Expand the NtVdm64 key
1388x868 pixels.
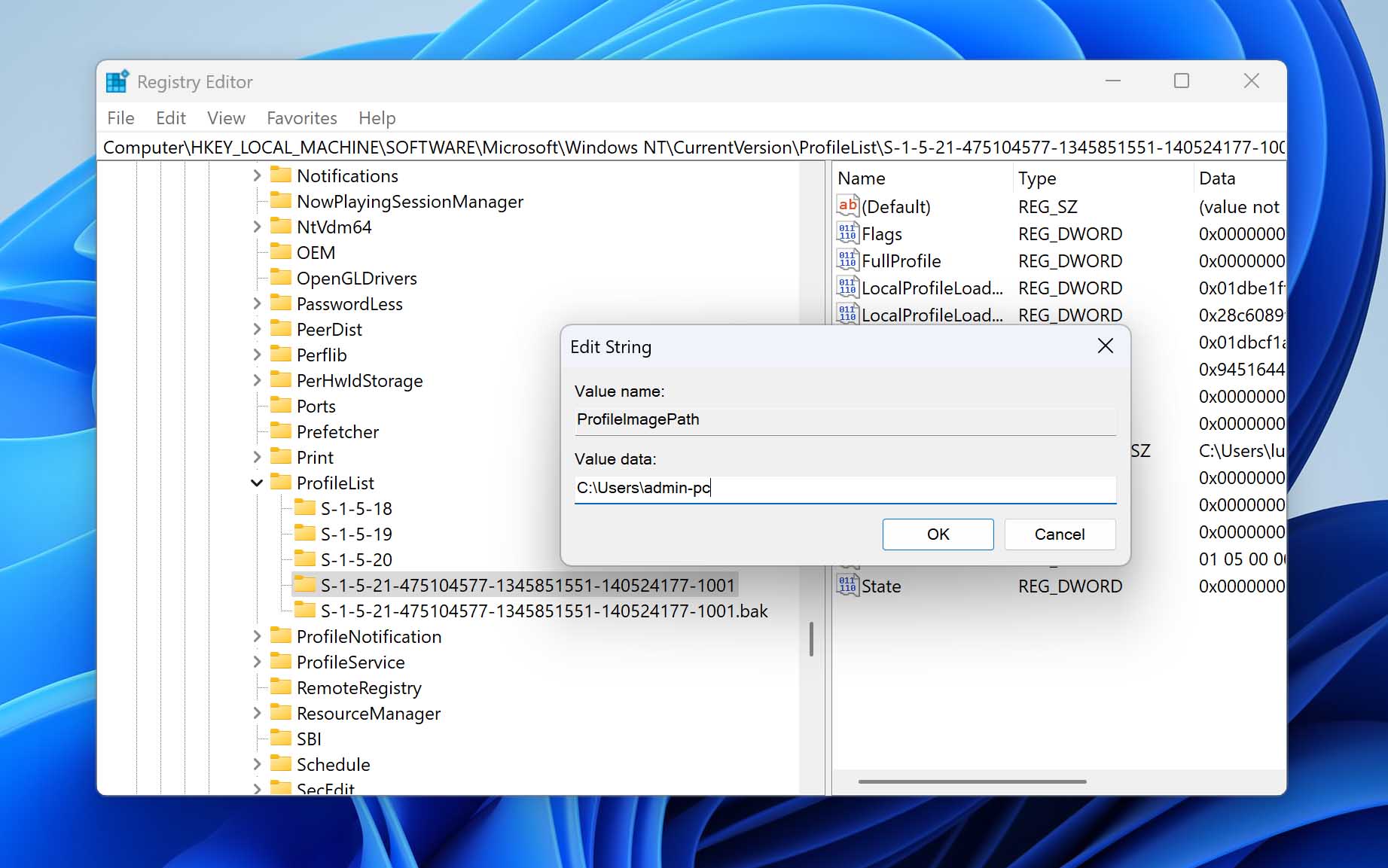[x=257, y=227]
